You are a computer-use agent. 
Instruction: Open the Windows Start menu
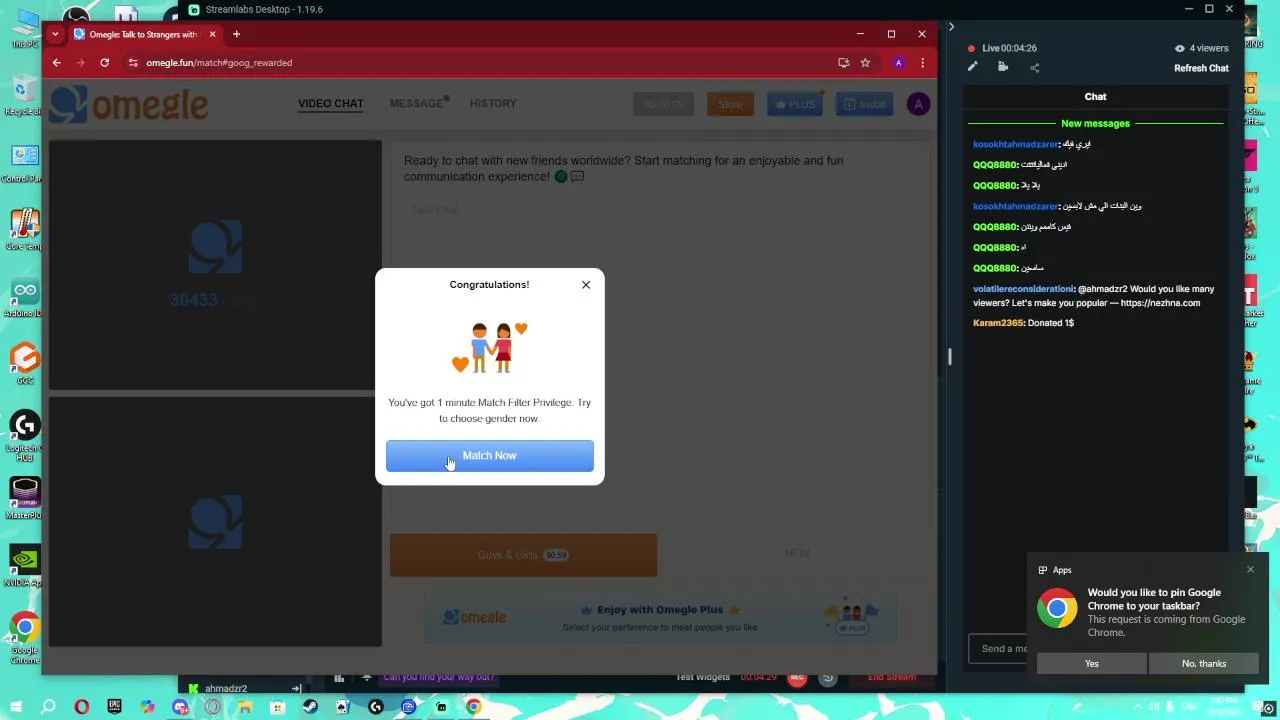pos(16,707)
